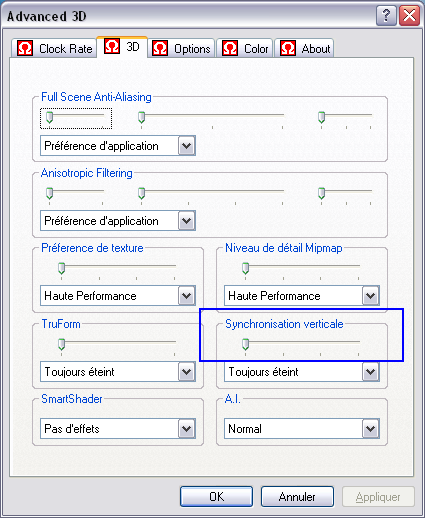The image size is (425, 518).
Task: Expand the Full Scene Anti-Aliasing dropdown
Action: pyautogui.click(x=187, y=146)
